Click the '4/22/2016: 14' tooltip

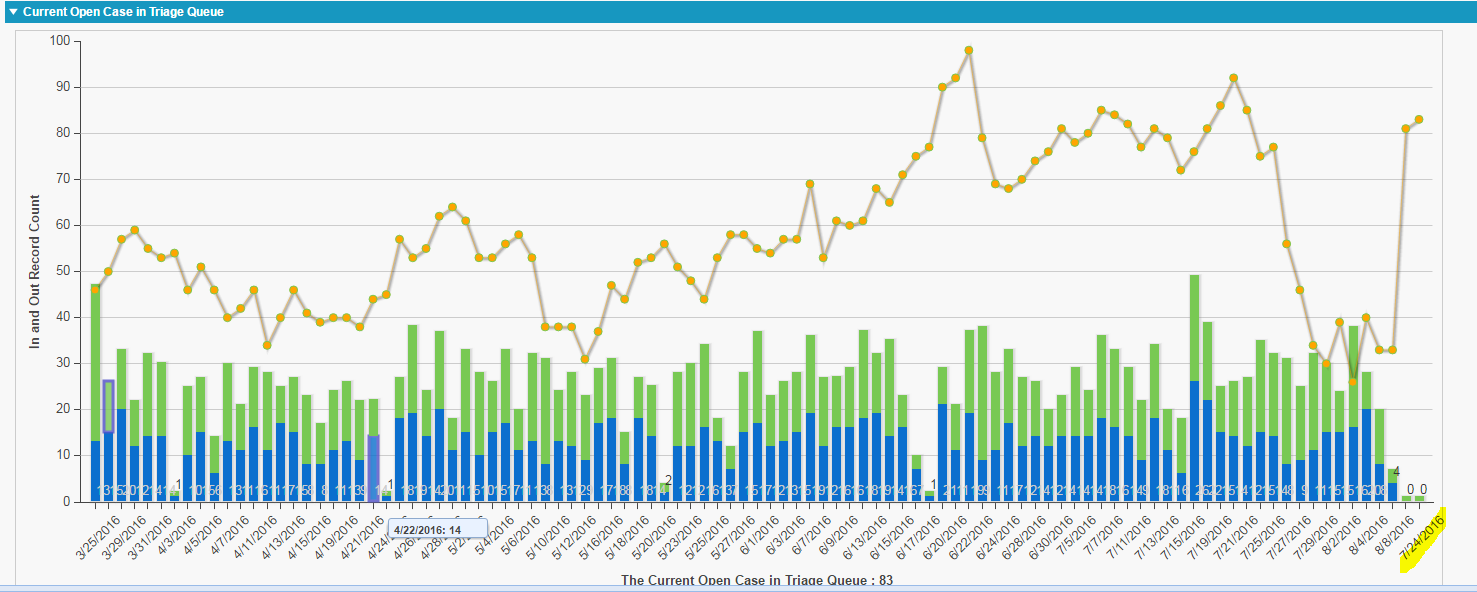(x=436, y=529)
